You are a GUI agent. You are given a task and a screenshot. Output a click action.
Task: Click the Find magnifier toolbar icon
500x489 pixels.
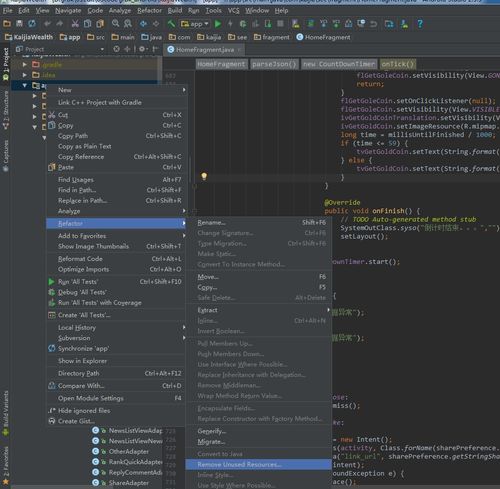point(115,24)
